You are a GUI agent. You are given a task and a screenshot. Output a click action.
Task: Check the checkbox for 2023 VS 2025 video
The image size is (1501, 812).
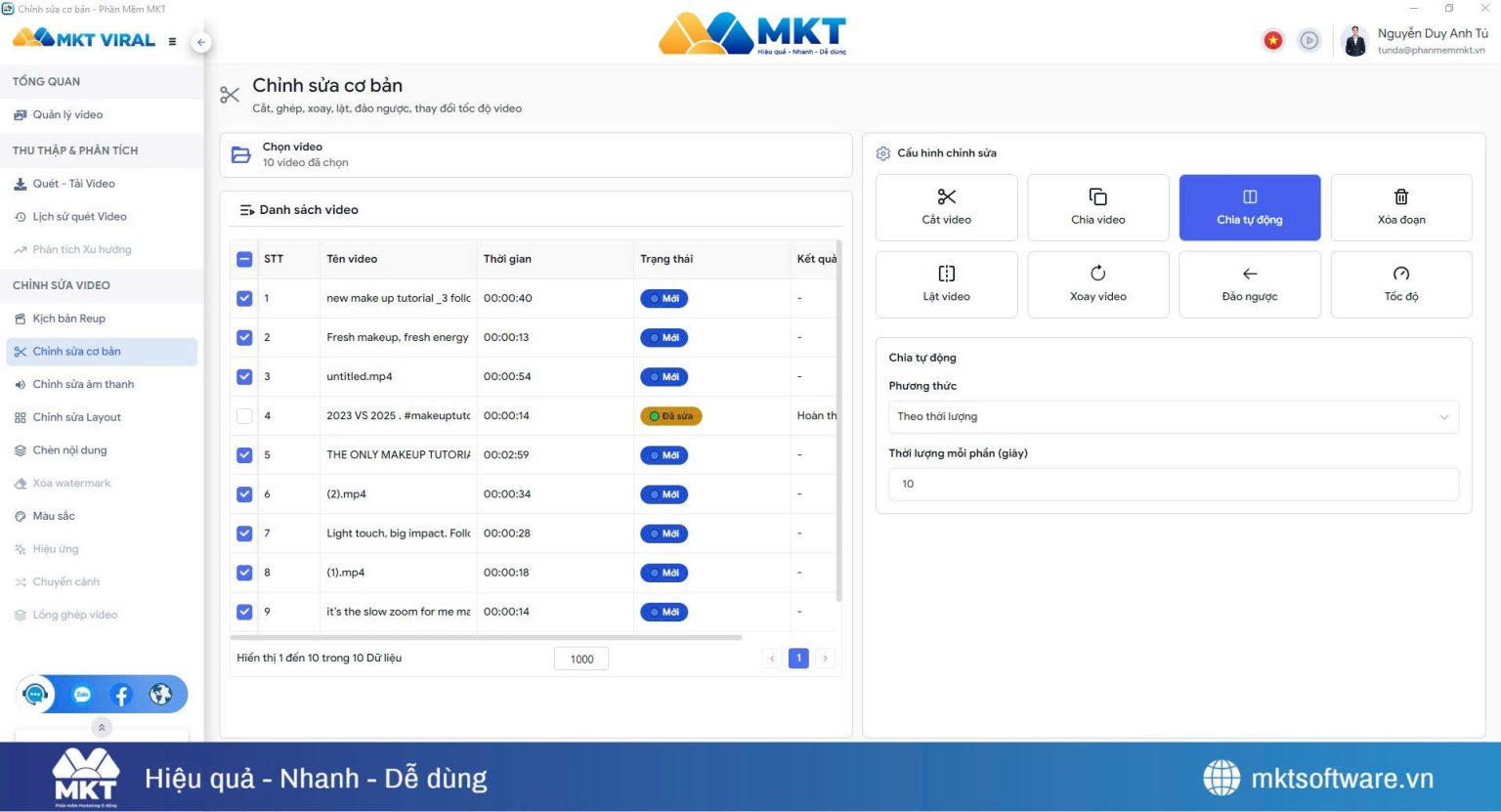(243, 415)
